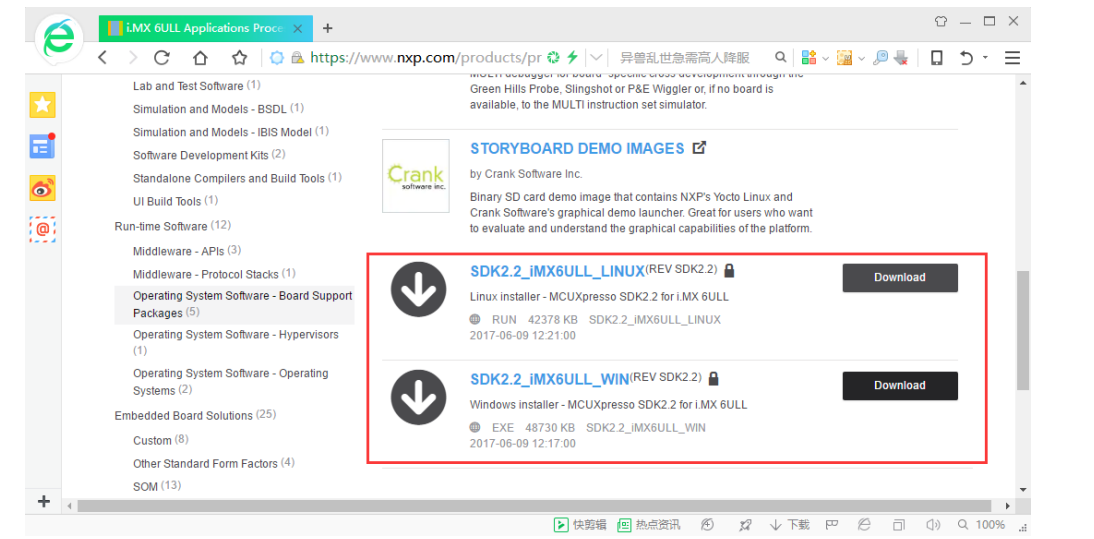Screen dimensions: 1094x539
Task: Open the address bar history dropdown
Action: click(597, 57)
